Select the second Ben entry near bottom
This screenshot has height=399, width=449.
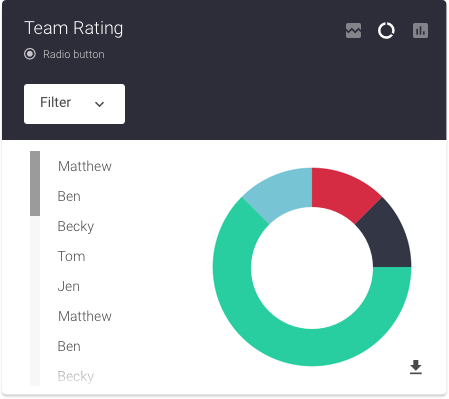[69, 346]
